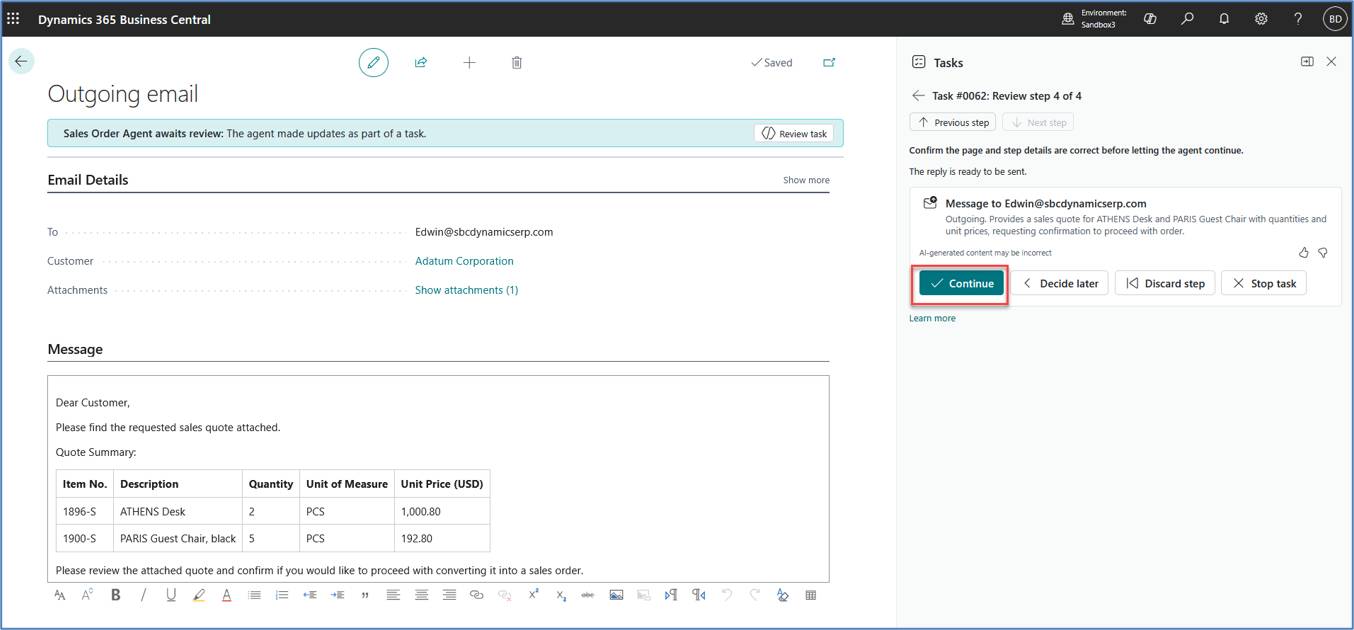Screen dimensions: 1354x630
Task: Clear formatting with the eraser icon
Action: (782, 595)
